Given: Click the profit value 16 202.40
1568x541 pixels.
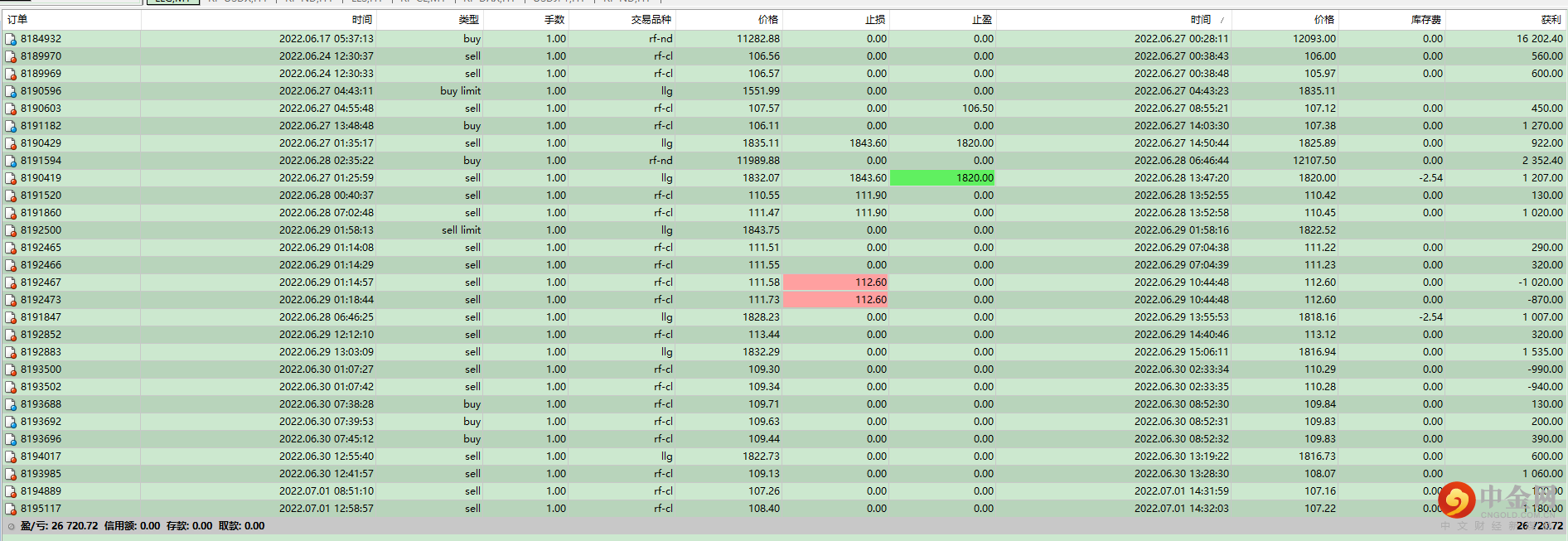Looking at the screenshot, I should [1540, 39].
